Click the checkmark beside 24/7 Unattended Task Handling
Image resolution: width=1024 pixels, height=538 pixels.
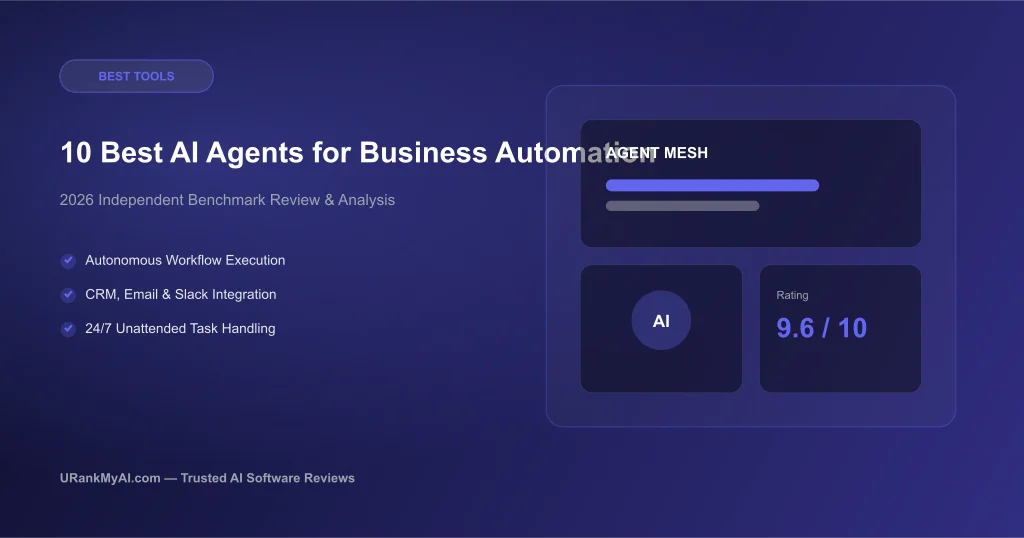coord(68,329)
